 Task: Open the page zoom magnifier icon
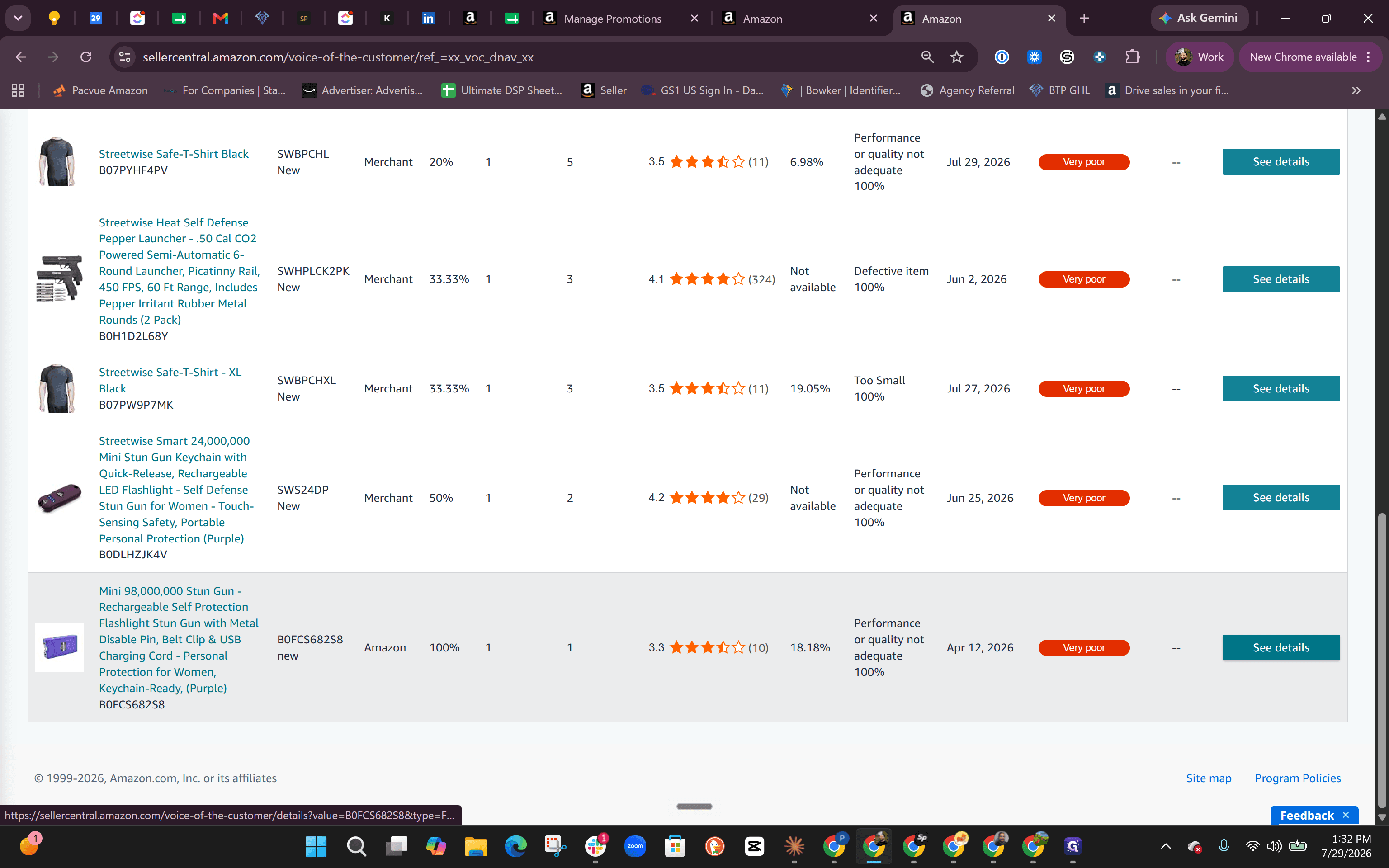[x=927, y=57]
